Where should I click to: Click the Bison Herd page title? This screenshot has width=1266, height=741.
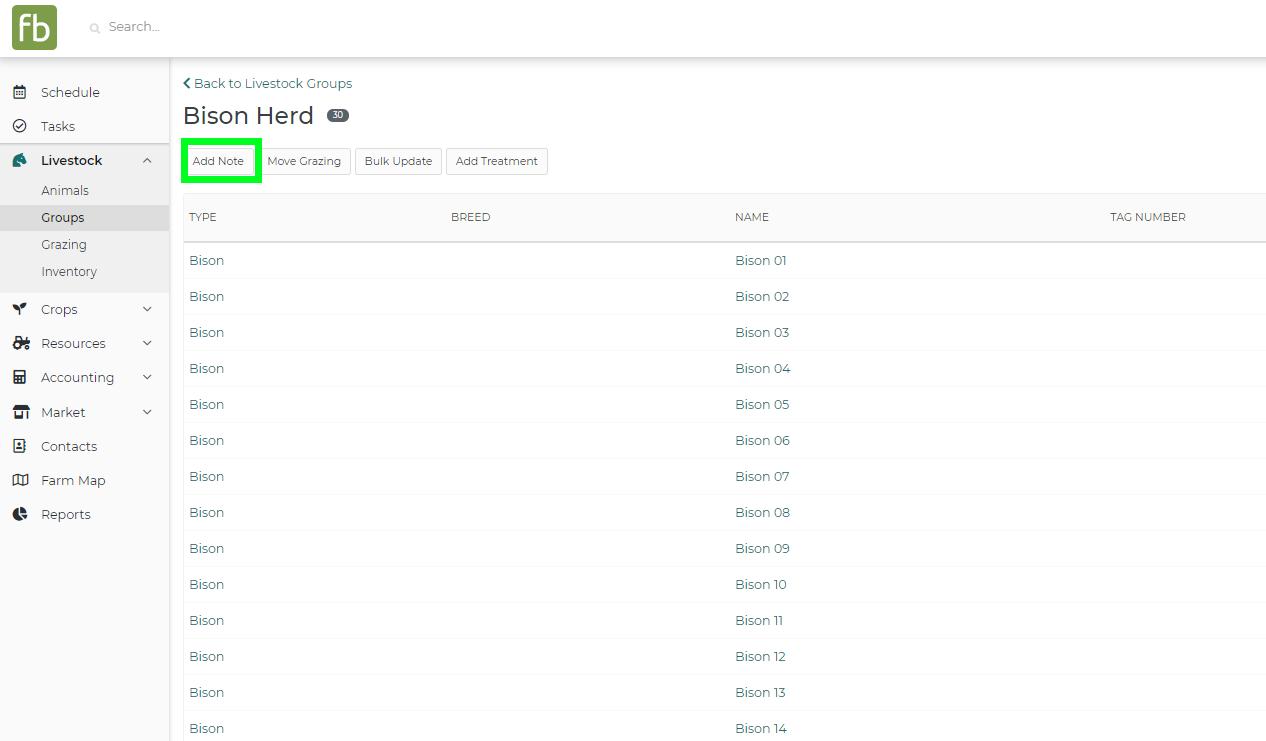pyautogui.click(x=248, y=116)
